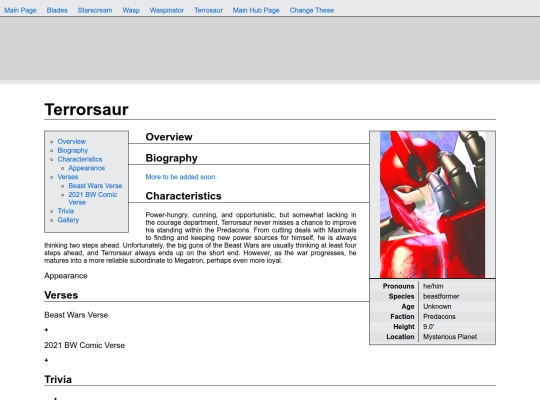This screenshot has height=405, width=540.
Task: Click the Beast Wars Verse subheading in article
Action: [76, 315]
